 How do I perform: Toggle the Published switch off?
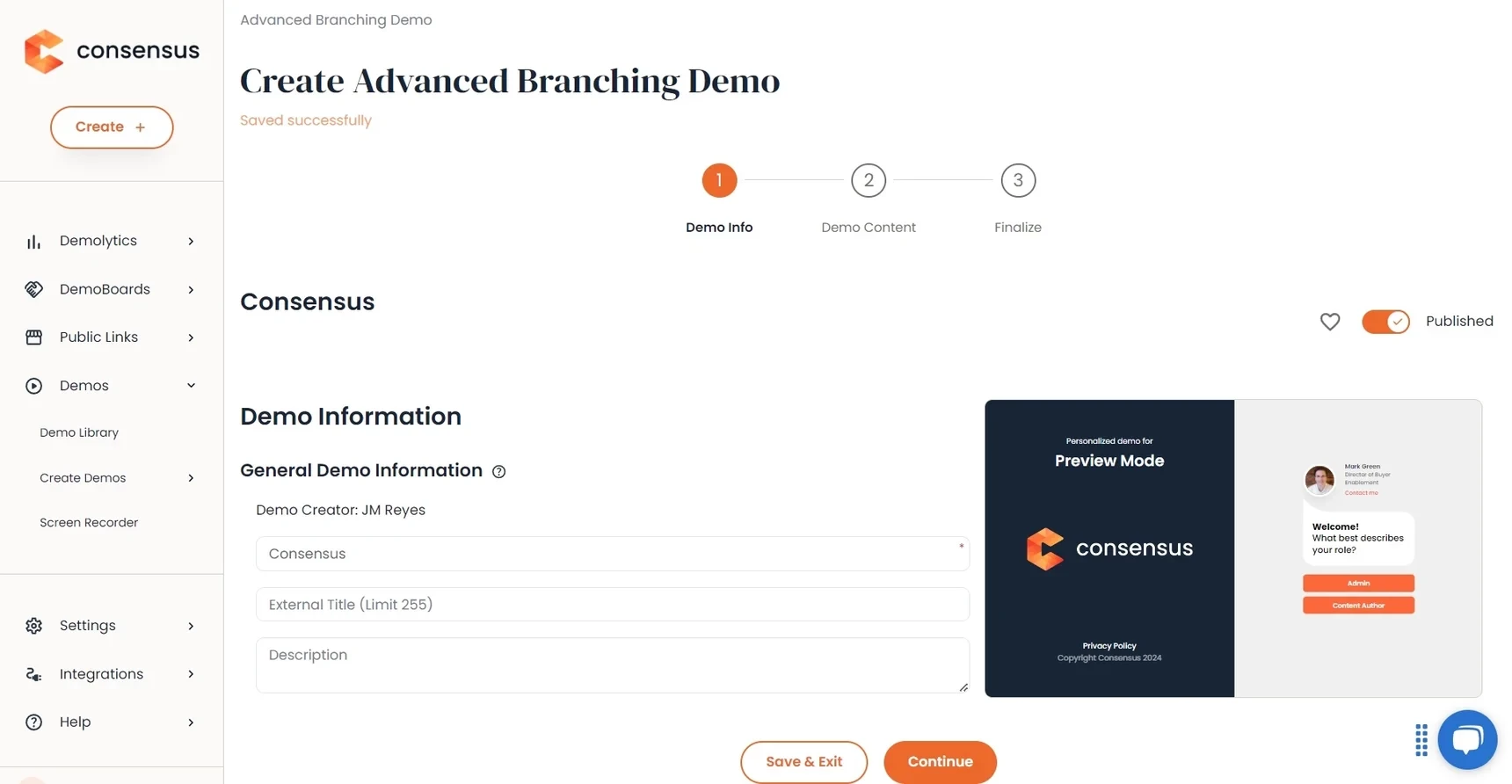click(1385, 322)
